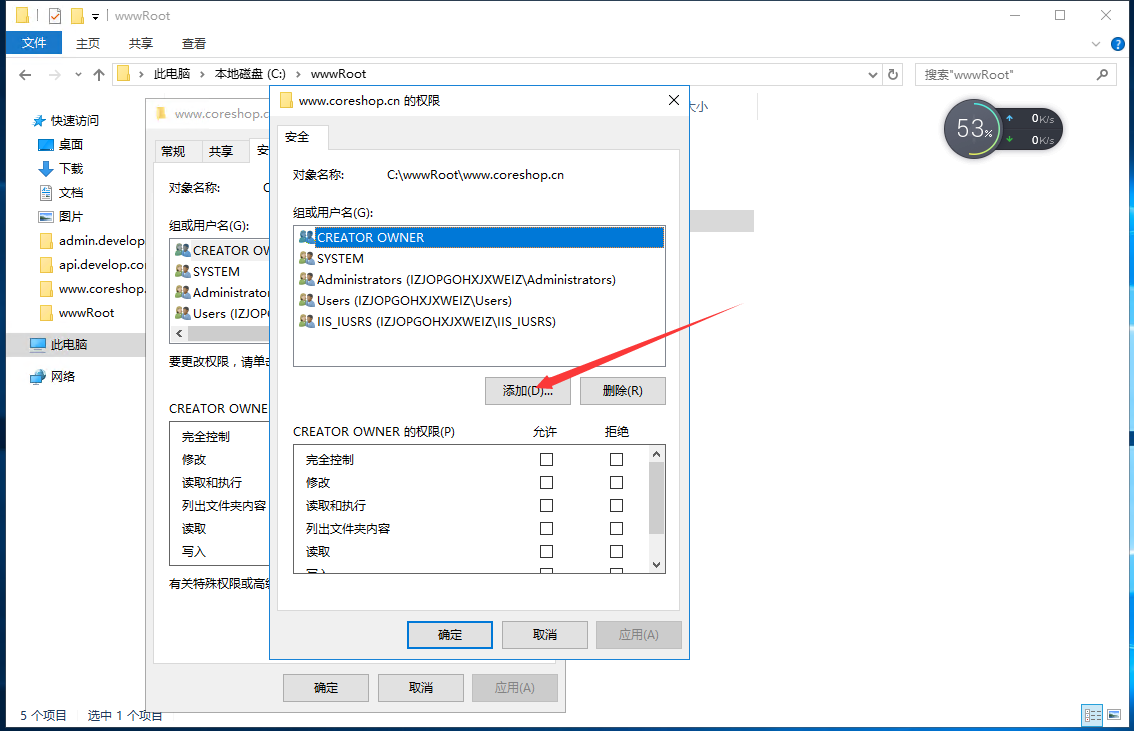Check Allow box for 读取和执行
The width and height of the screenshot is (1134, 731).
pos(546,506)
